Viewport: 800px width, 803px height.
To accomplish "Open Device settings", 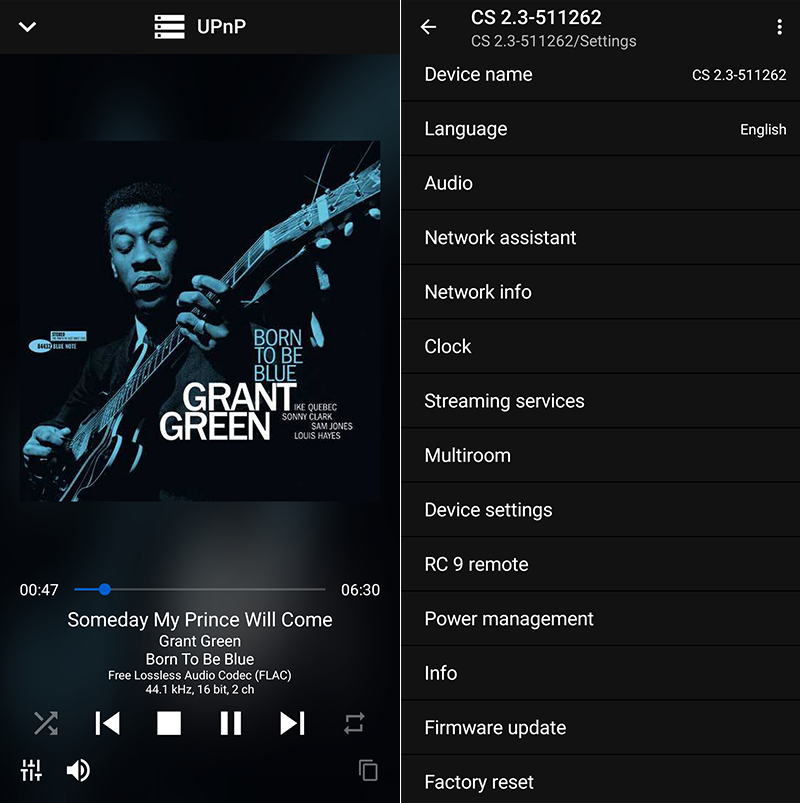I will coord(601,510).
